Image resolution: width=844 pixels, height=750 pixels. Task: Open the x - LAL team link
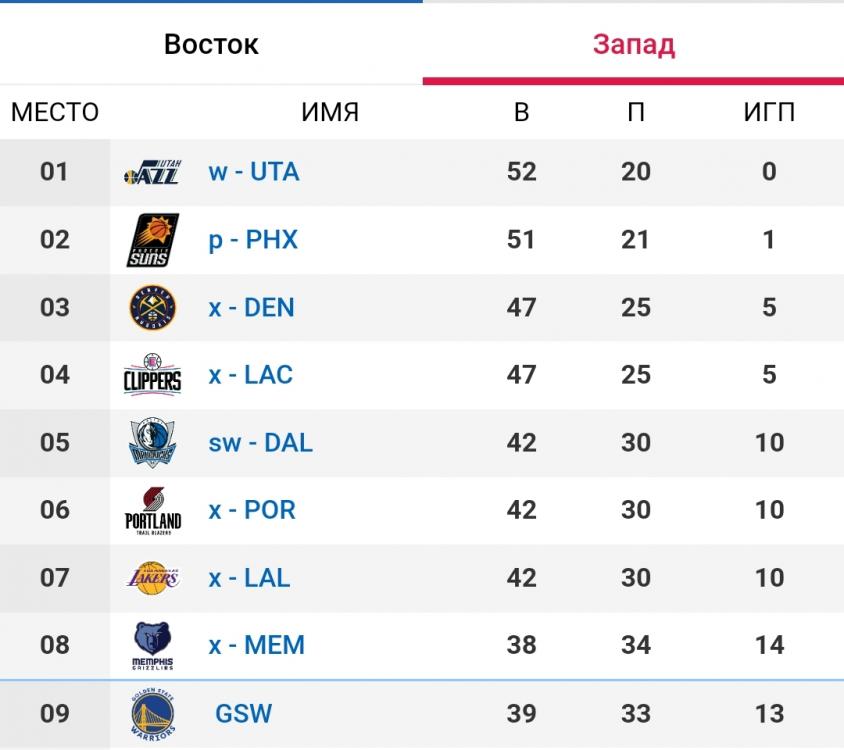(249, 578)
